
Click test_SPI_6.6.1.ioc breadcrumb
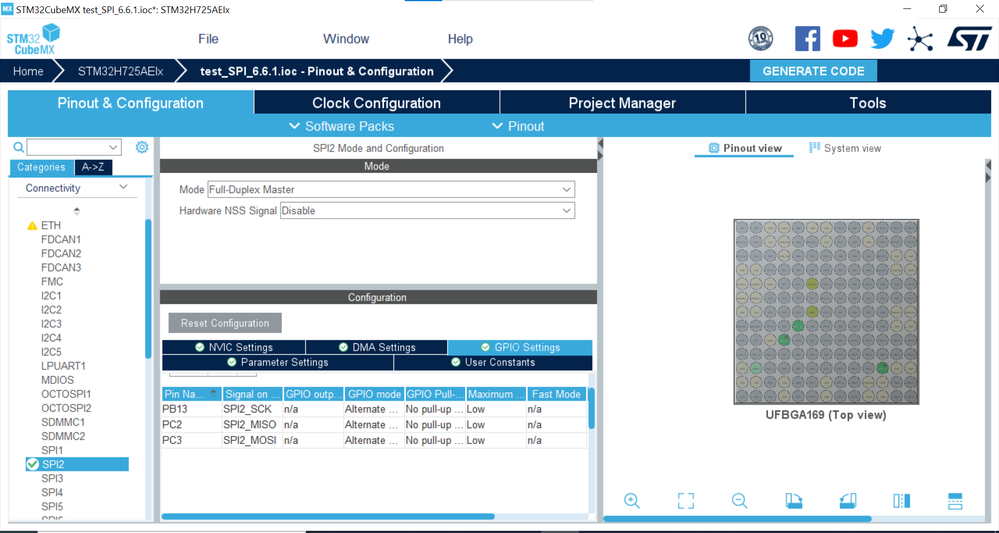[317, 71]
